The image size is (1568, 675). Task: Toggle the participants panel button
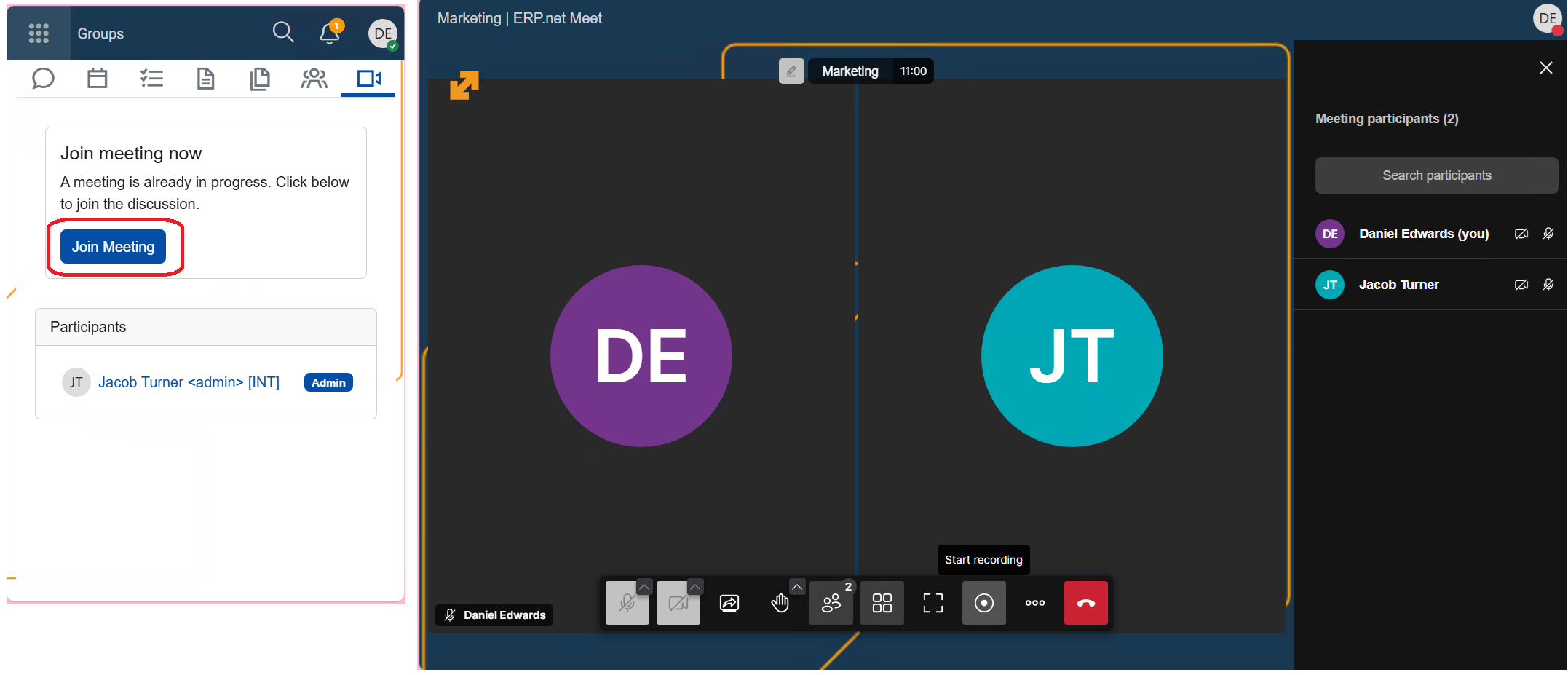pyautogui.click(x=831, y=603)
